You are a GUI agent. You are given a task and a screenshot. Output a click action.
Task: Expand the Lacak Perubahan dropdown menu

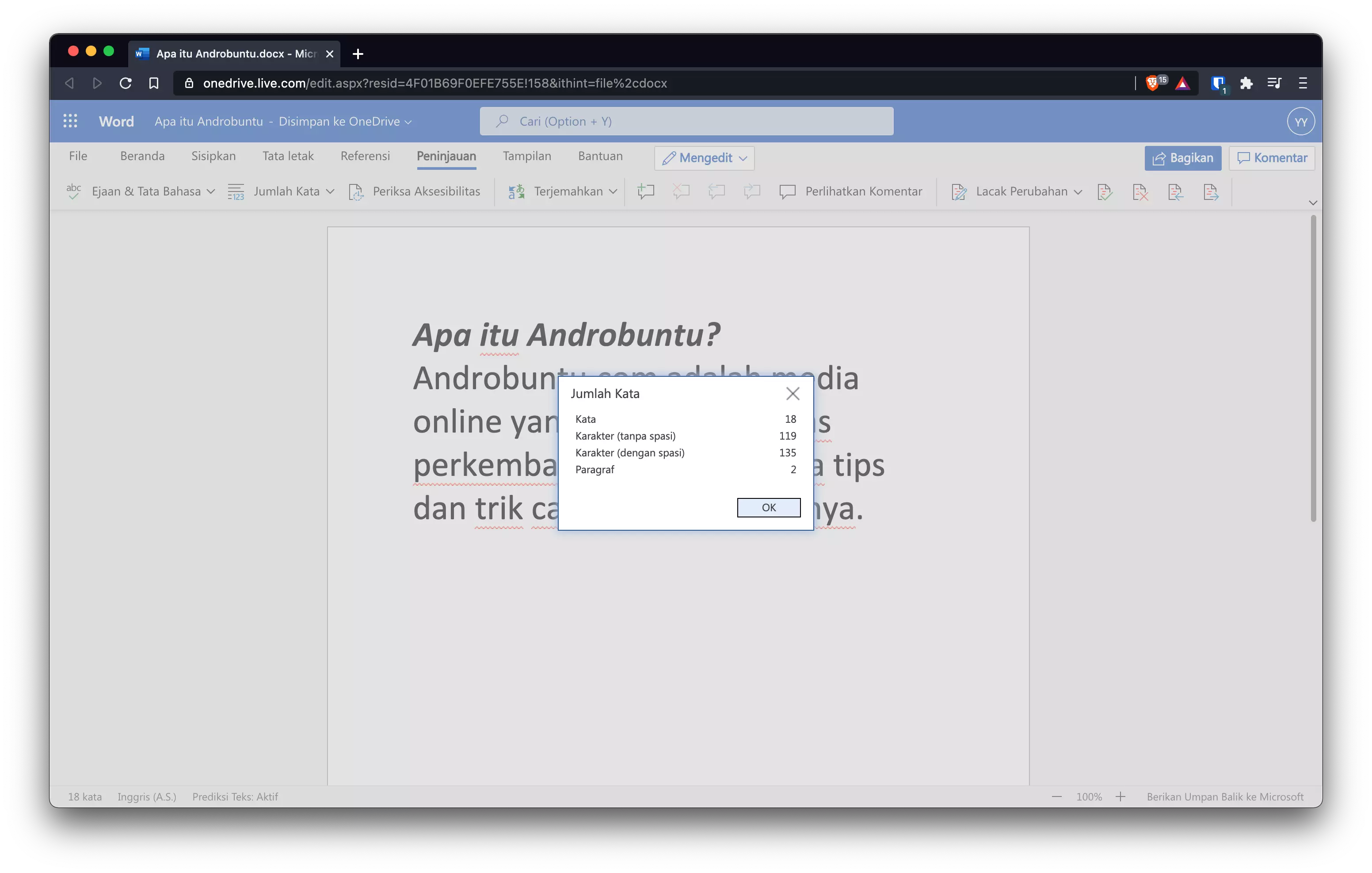tap(1078, 191)
